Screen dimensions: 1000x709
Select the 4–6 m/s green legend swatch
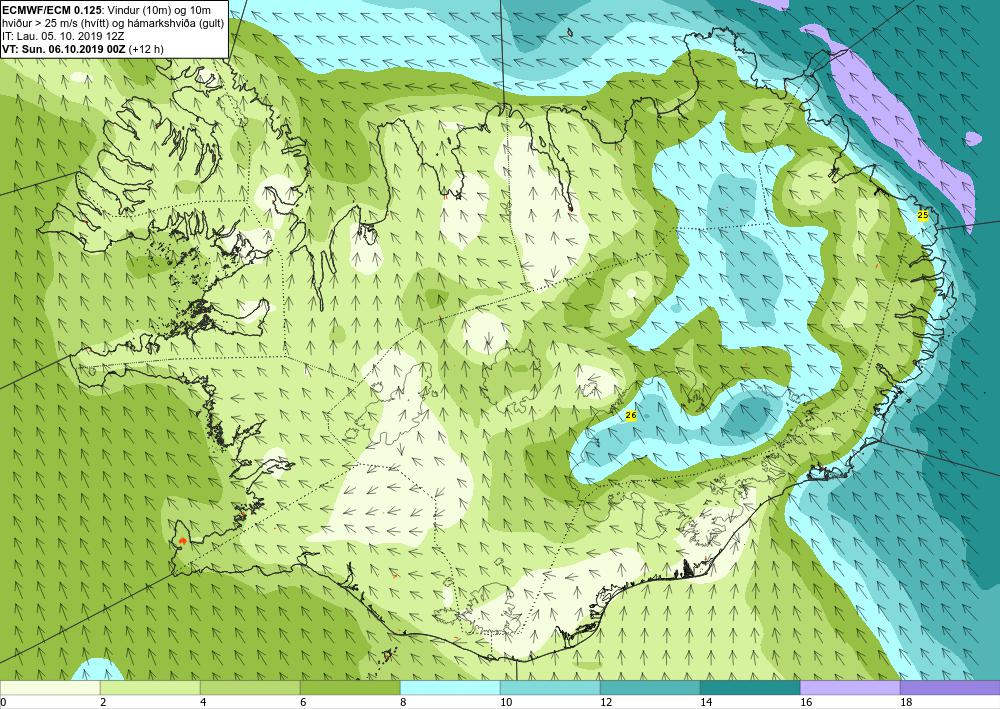[x=250, y=688]
